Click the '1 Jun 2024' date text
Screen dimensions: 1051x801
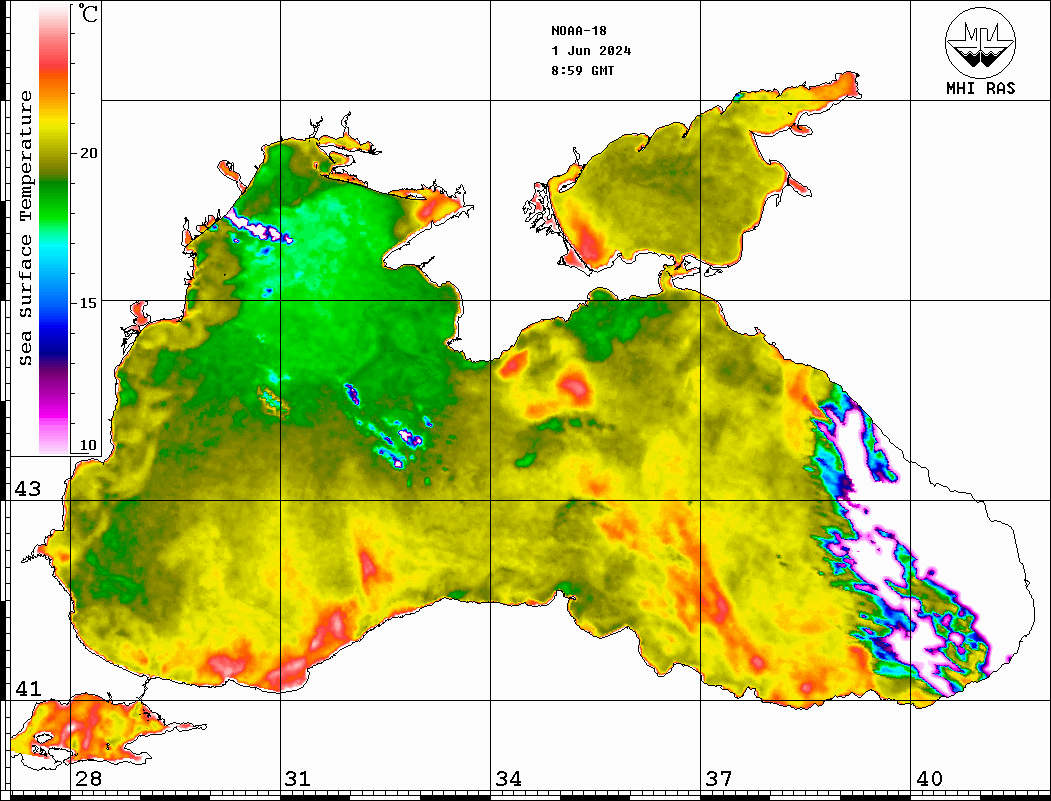(591, 51)
